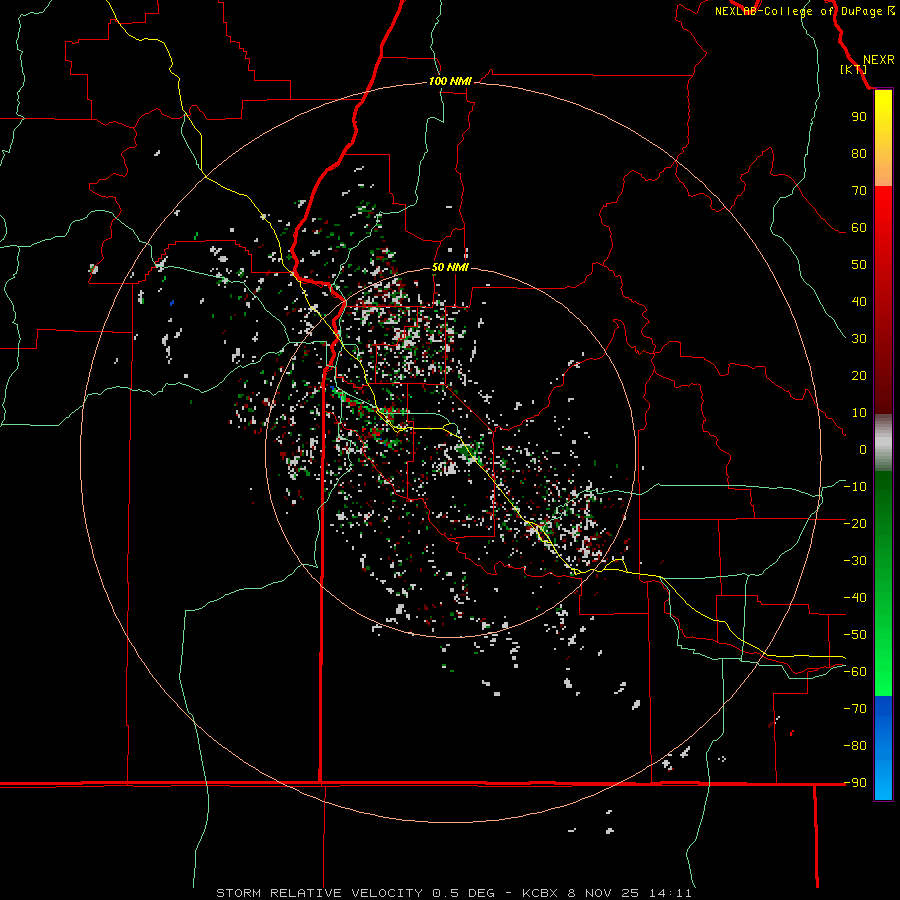Click the gray zero-velocity segment of color bar
900x900 pixels.
tap(883, 443)
